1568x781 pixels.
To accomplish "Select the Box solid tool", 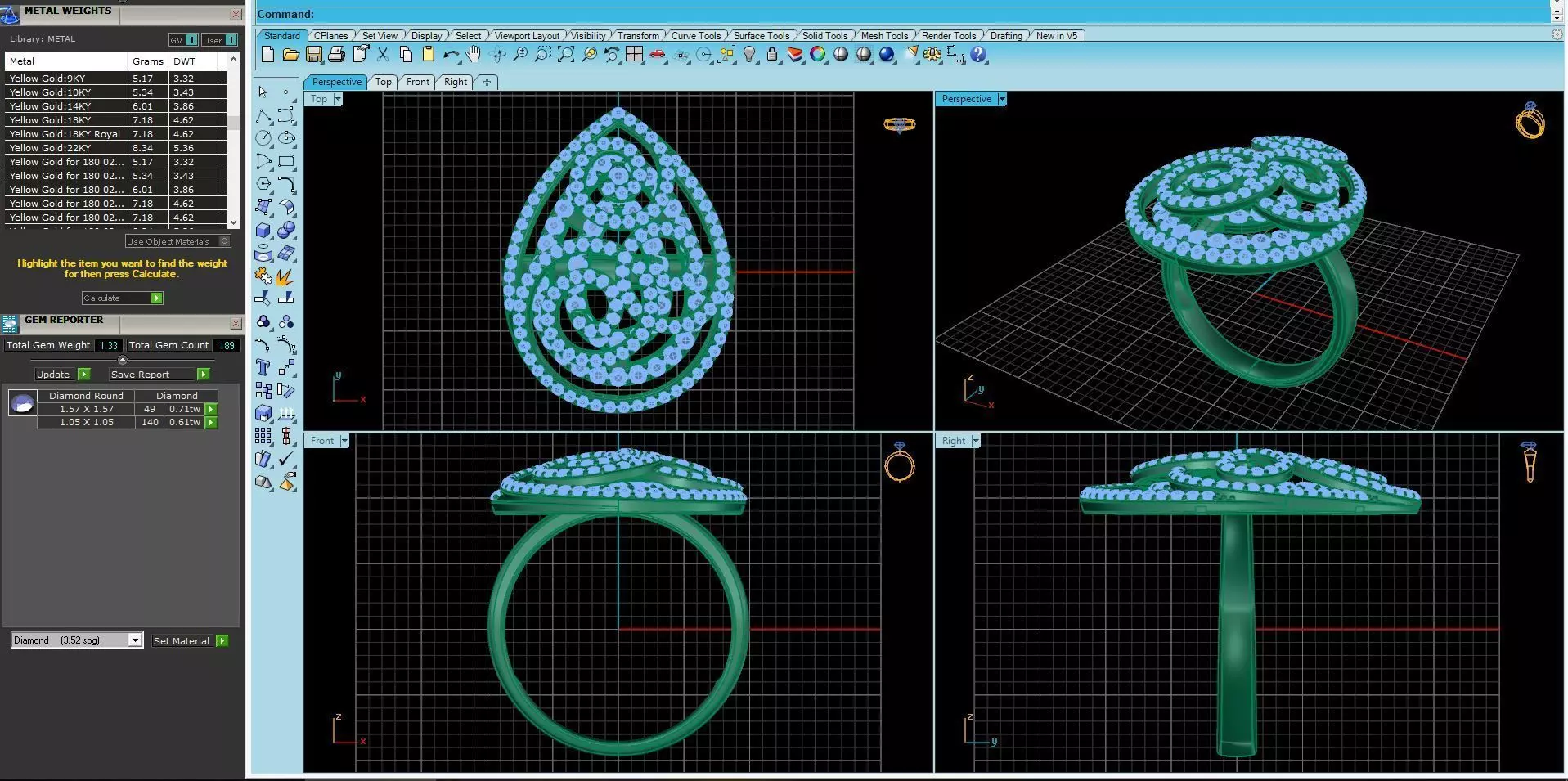I will coord(263,231).
